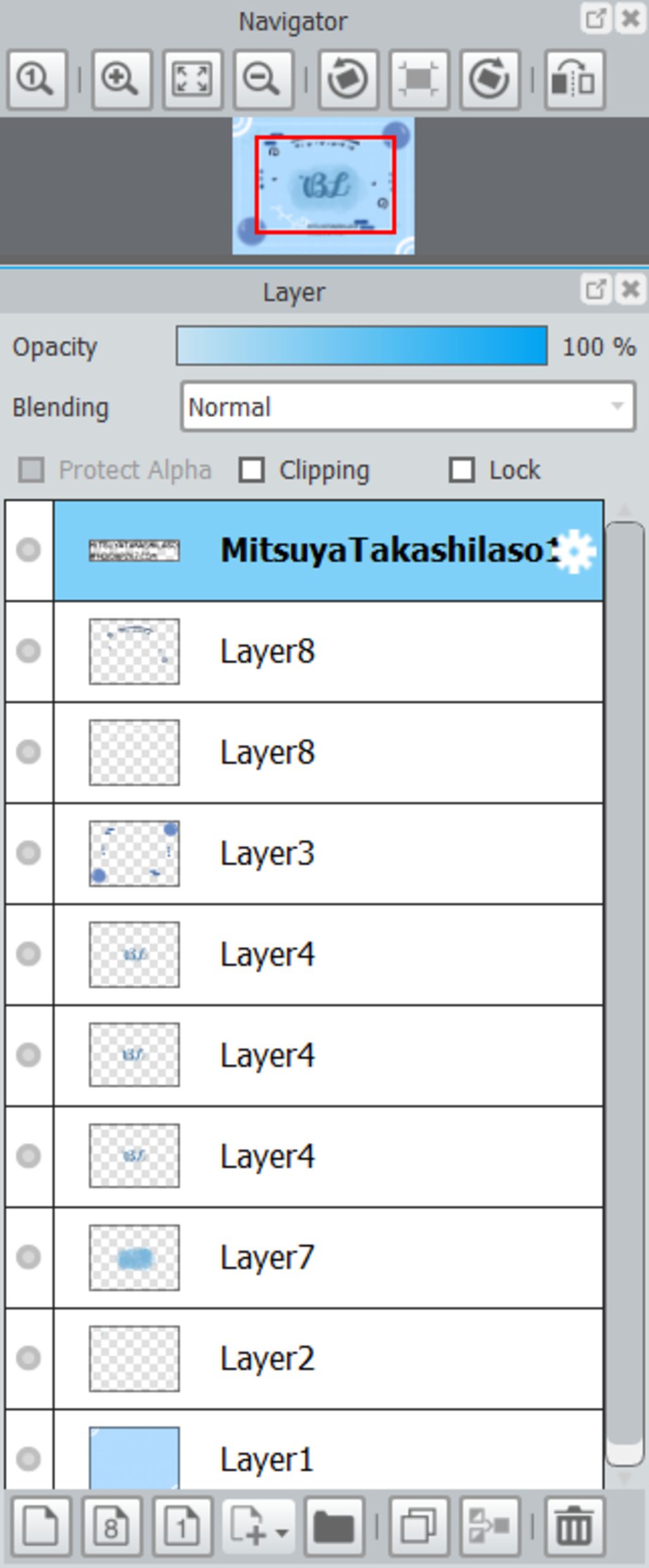This screenshot has width=649, height=1568.
Task: Delete layer with trash icon
Action: [574, 1527]
